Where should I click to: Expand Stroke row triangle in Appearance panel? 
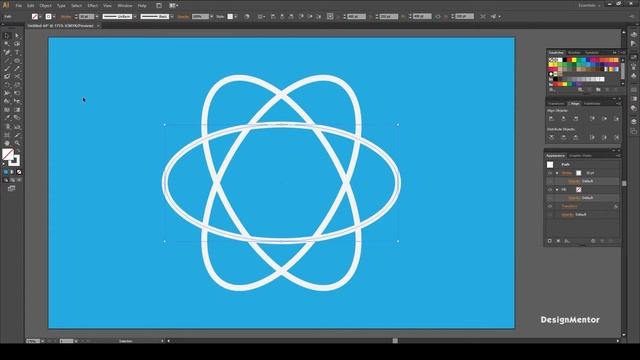[x=557, y=173]
